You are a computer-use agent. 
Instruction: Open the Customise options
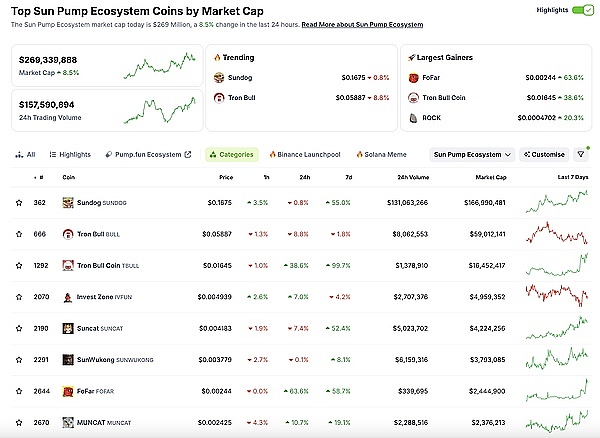[x=545, y=155]
